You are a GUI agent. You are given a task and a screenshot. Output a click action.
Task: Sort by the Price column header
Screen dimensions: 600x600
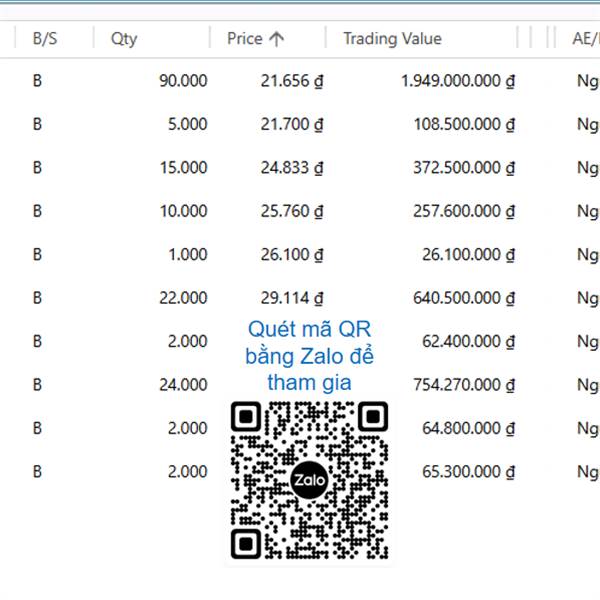[245, 38]
